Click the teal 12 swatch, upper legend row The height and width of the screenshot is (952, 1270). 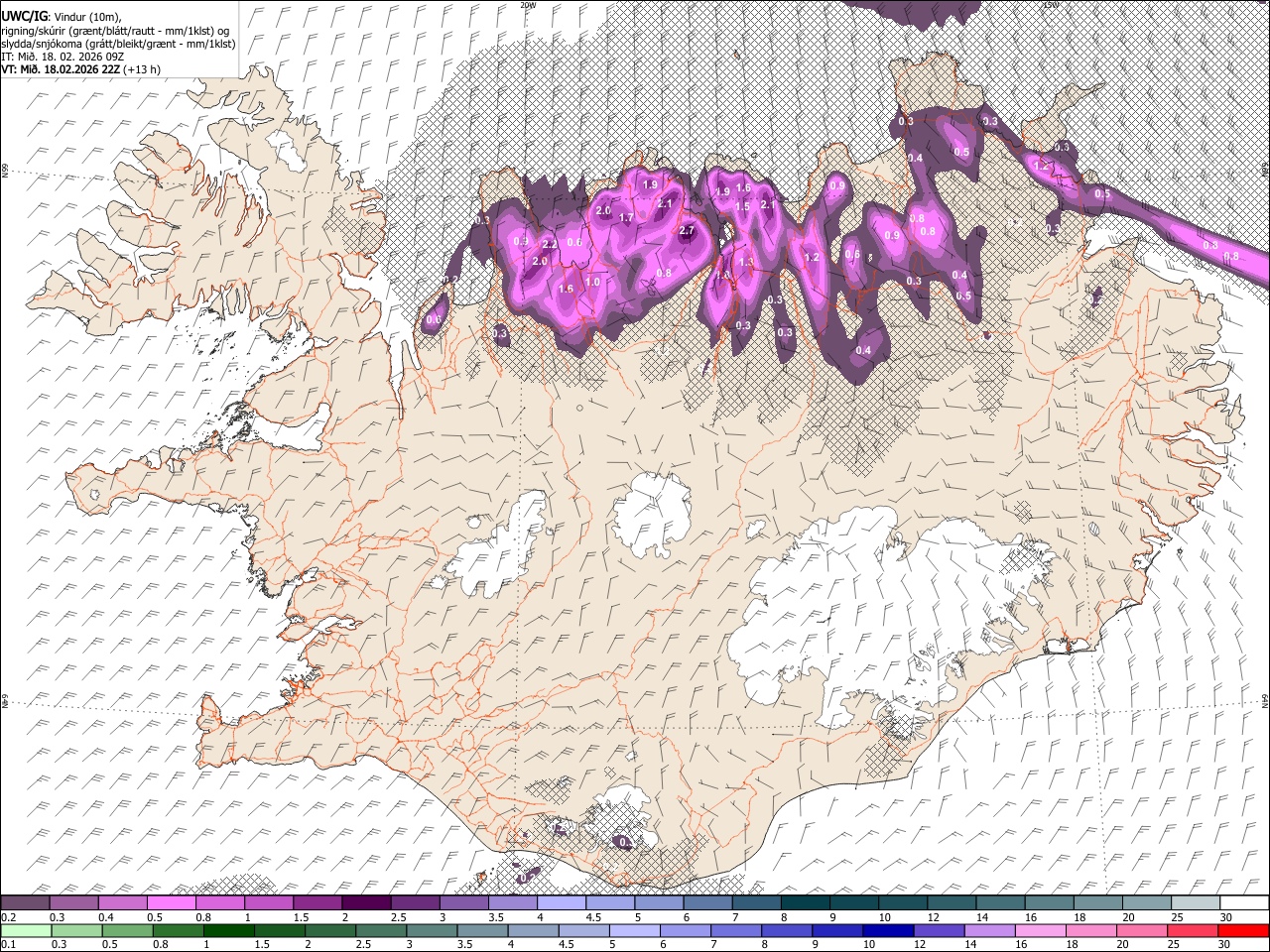point(952,902)
